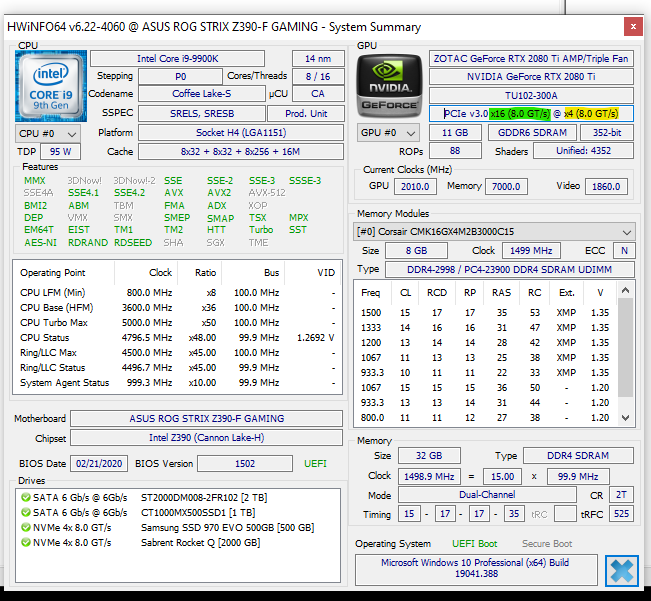
Task: Click the AVX2 feature label
Action: 219,193
